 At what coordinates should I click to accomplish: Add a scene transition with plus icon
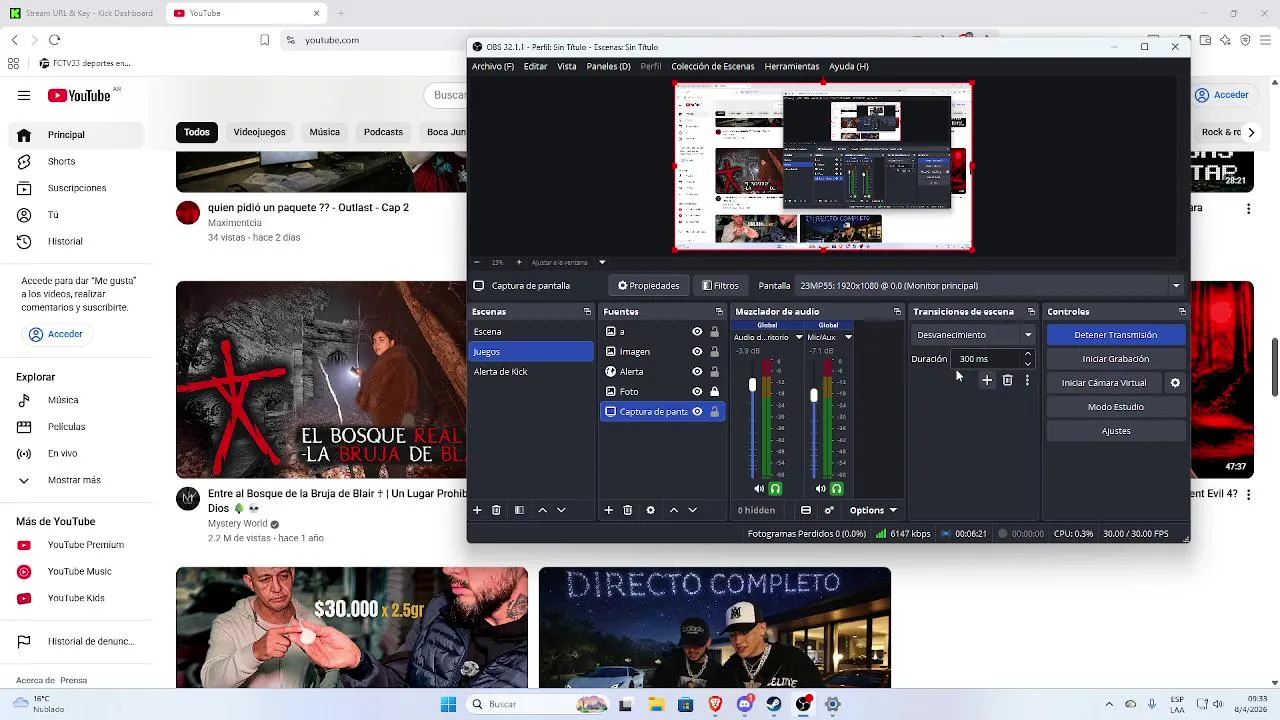(987, 380)
